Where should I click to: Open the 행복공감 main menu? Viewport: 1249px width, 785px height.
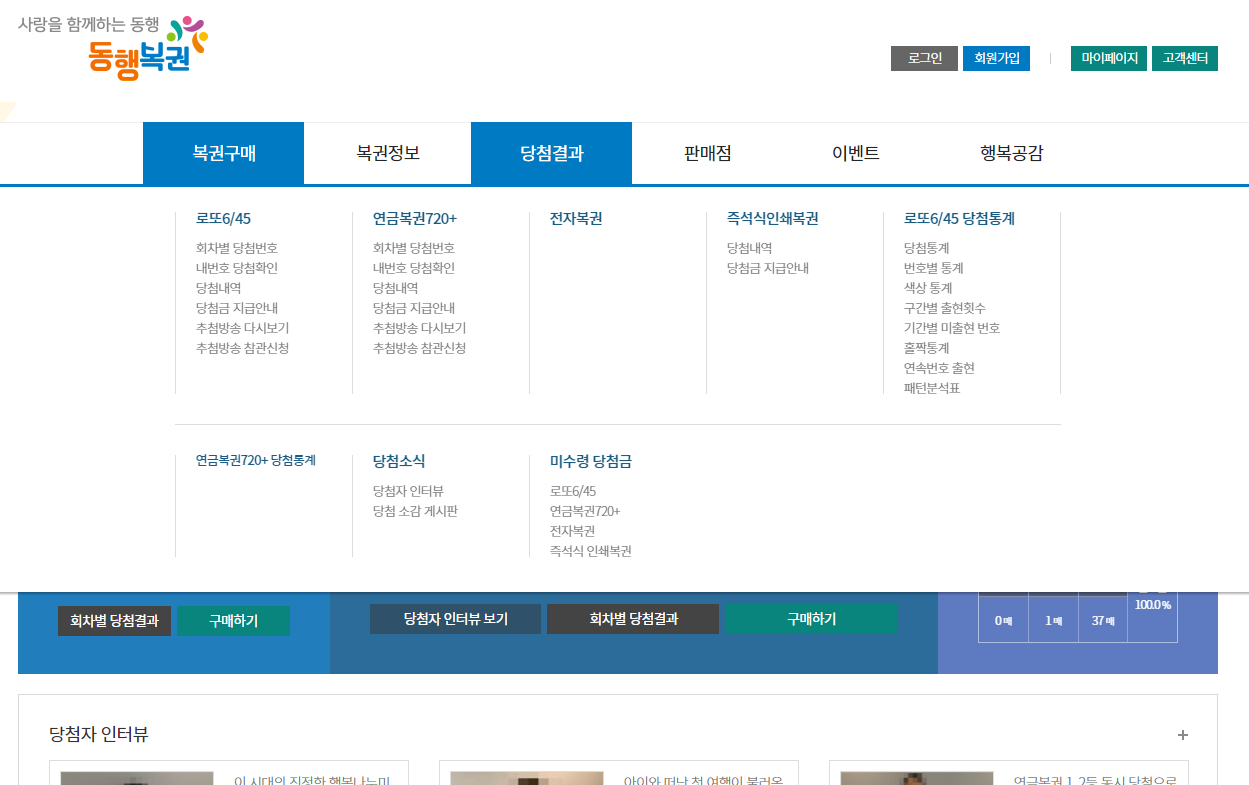click(x=1012, y=154)
